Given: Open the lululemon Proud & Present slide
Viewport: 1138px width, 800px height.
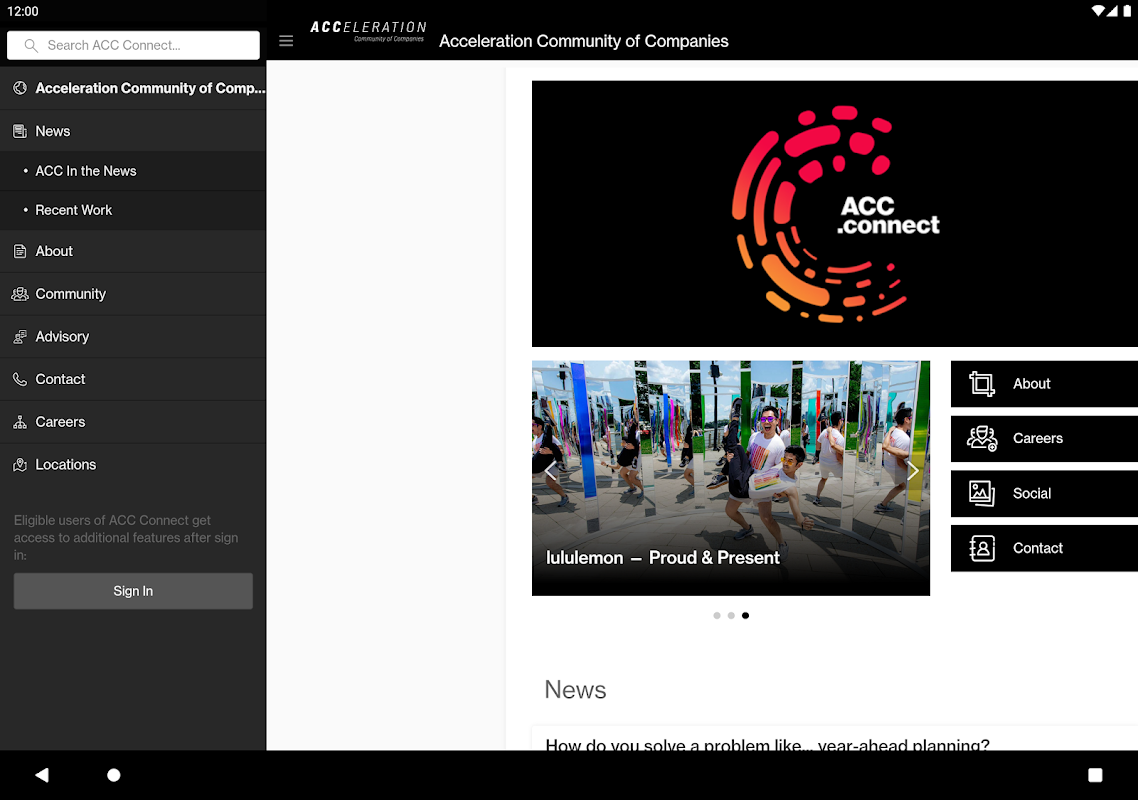Looking at the screenshot, I should click(x=731, y=478).
